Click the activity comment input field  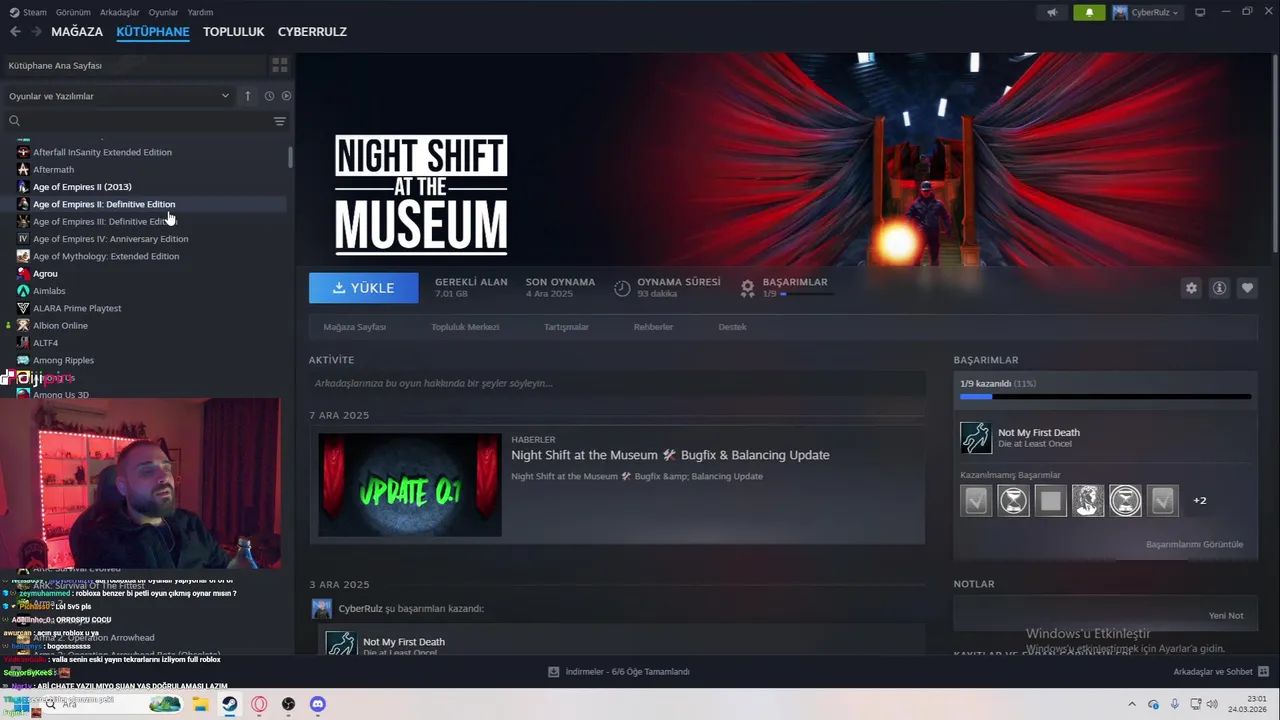coord(617,383)
